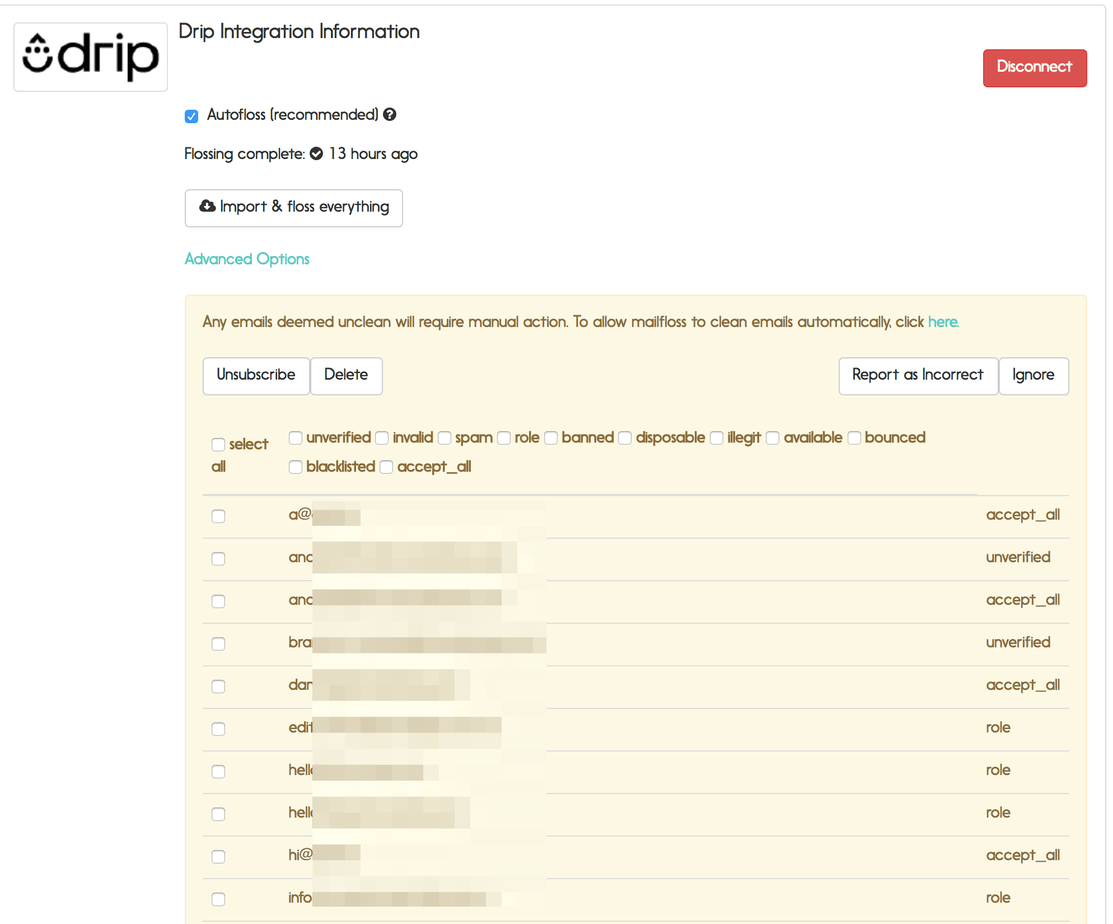Enable the bounced filter checkbox

click(x=854, y=438)
